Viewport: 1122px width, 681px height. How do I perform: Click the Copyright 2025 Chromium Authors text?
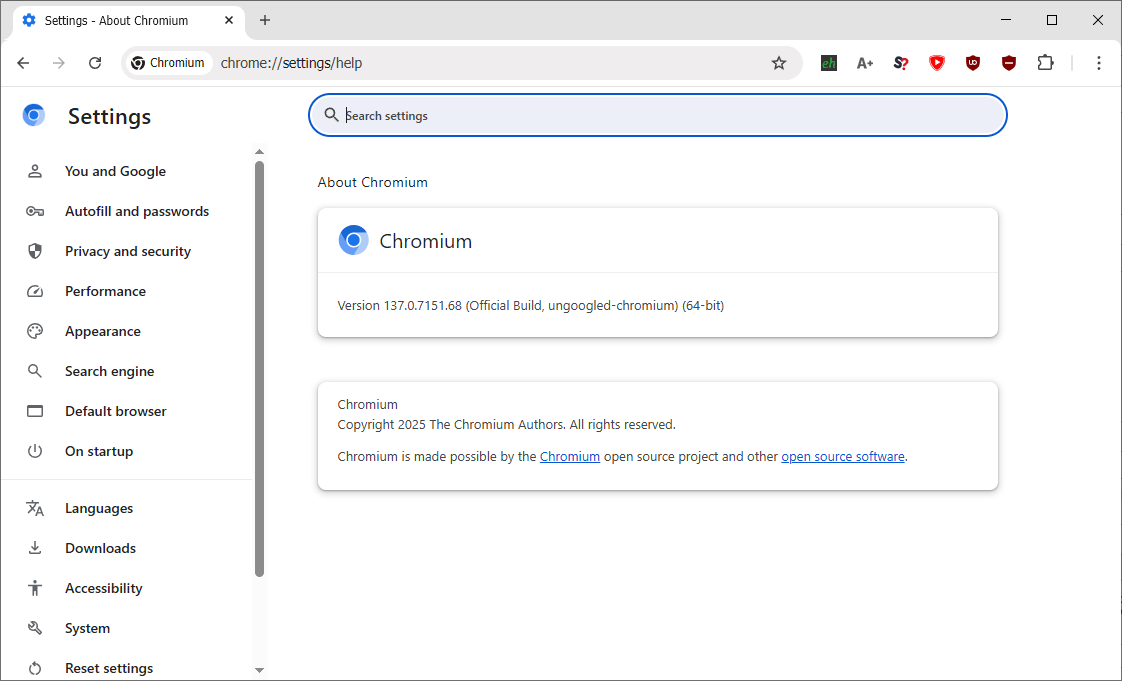coord(507,425)
